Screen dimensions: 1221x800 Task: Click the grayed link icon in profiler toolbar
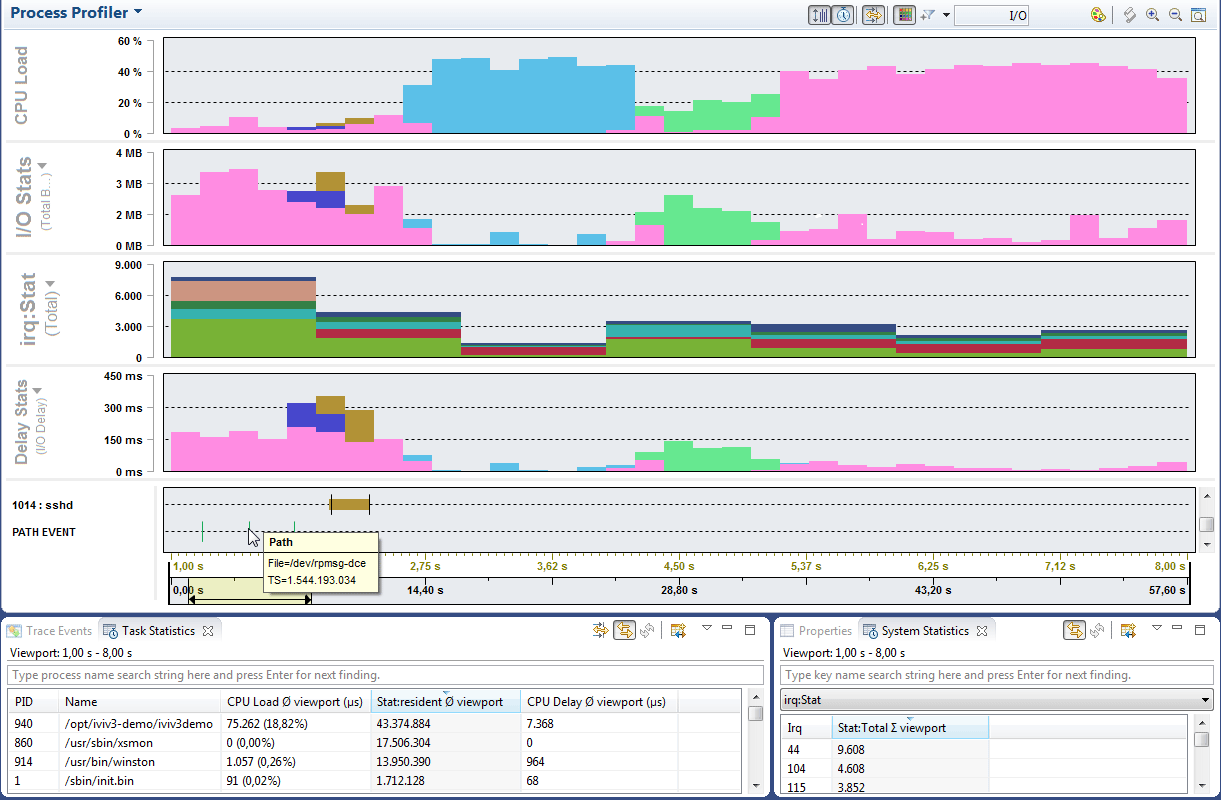(1130, 15)
